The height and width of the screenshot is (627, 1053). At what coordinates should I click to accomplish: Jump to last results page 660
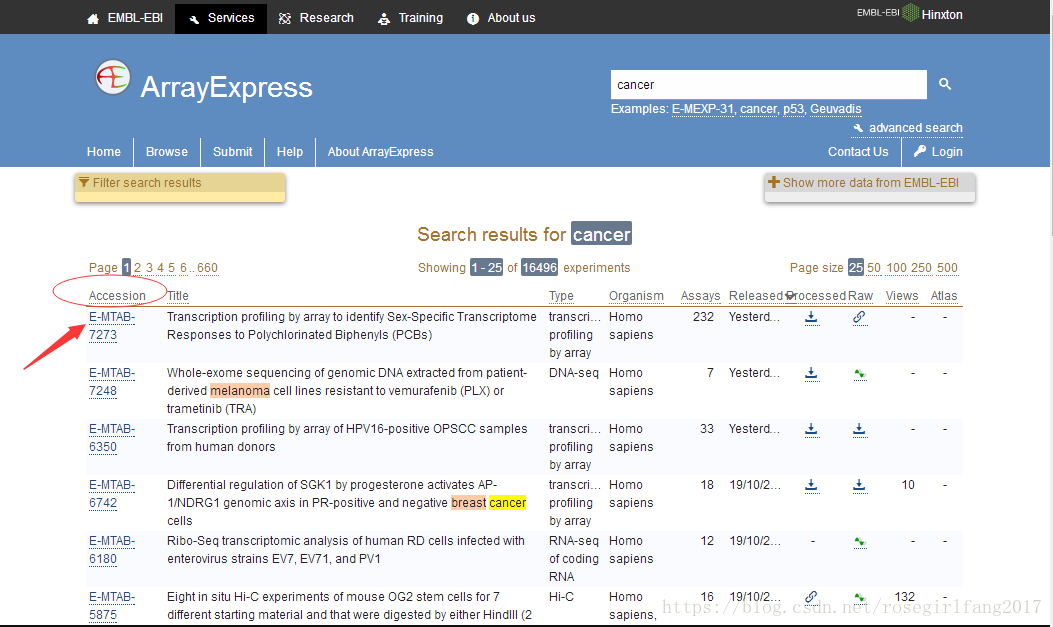208,268
